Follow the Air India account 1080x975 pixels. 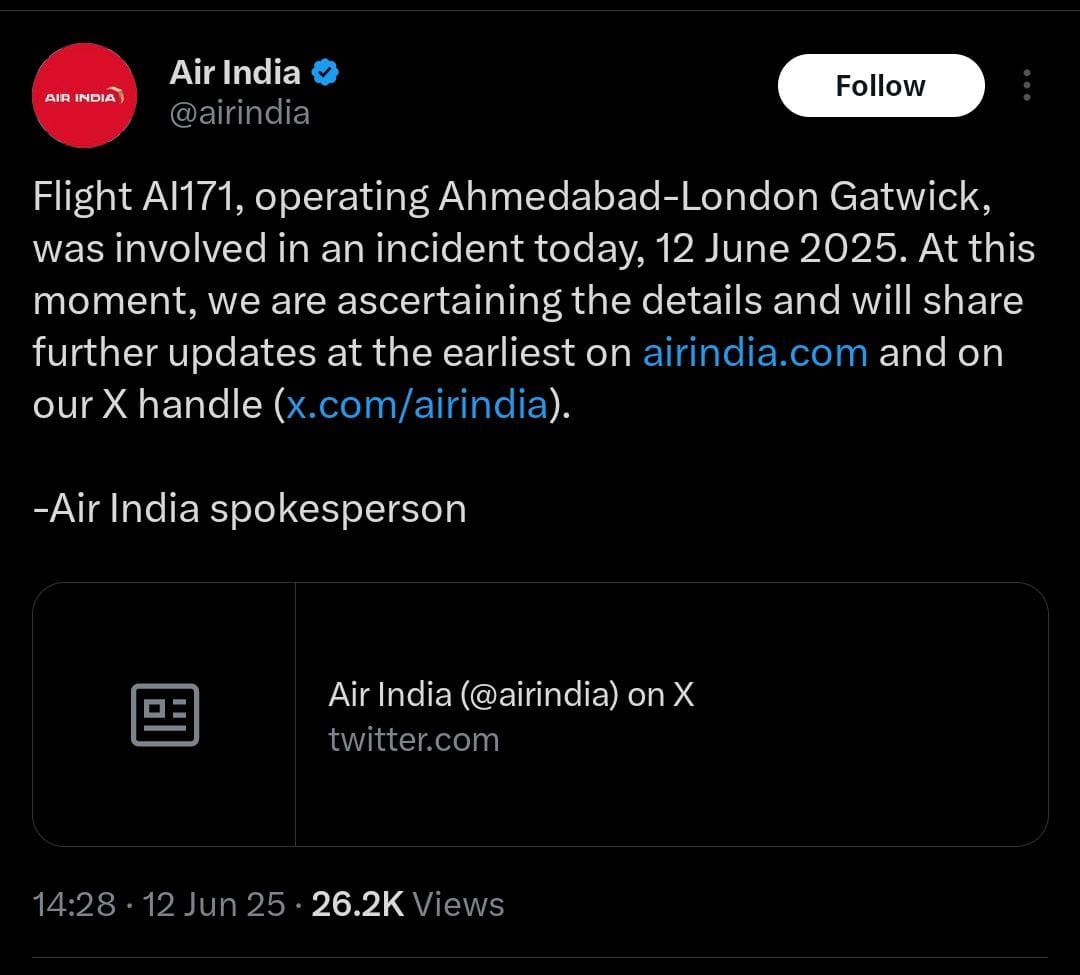(x=881, y=85)
